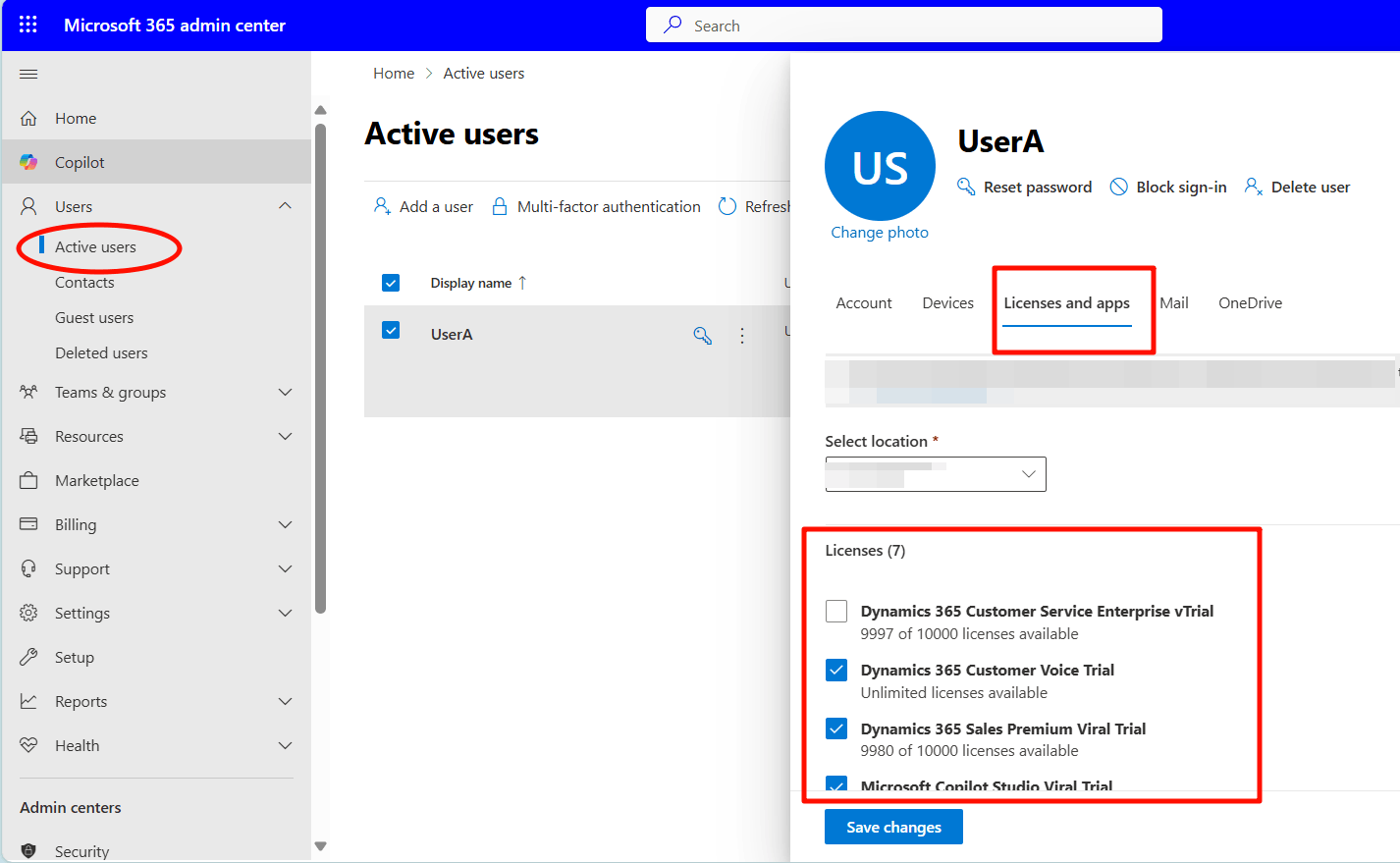Click the Display name sort arrow

pyautogui.click(x=522, y=283)
